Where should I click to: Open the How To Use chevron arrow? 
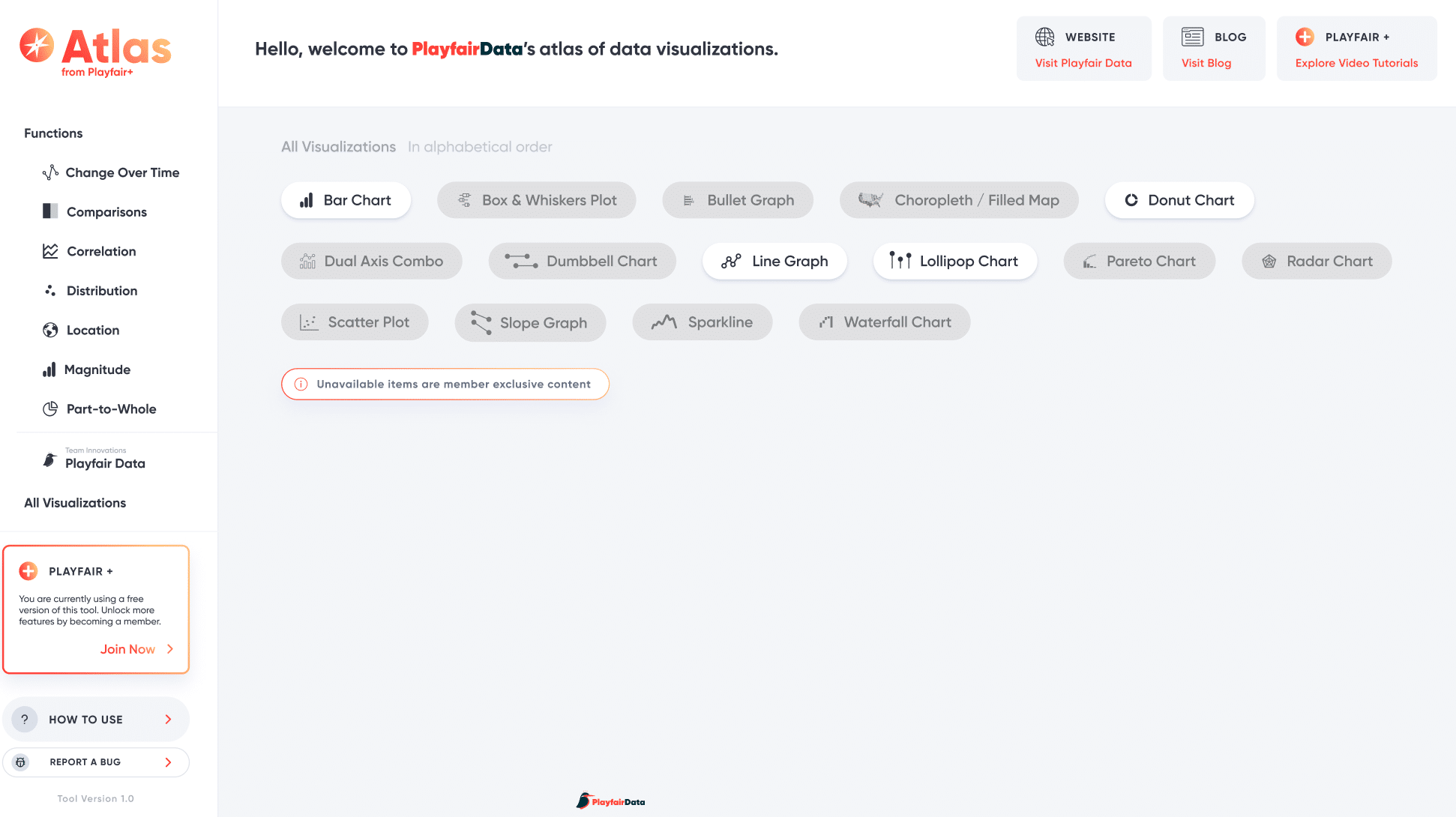pos(168,720)
